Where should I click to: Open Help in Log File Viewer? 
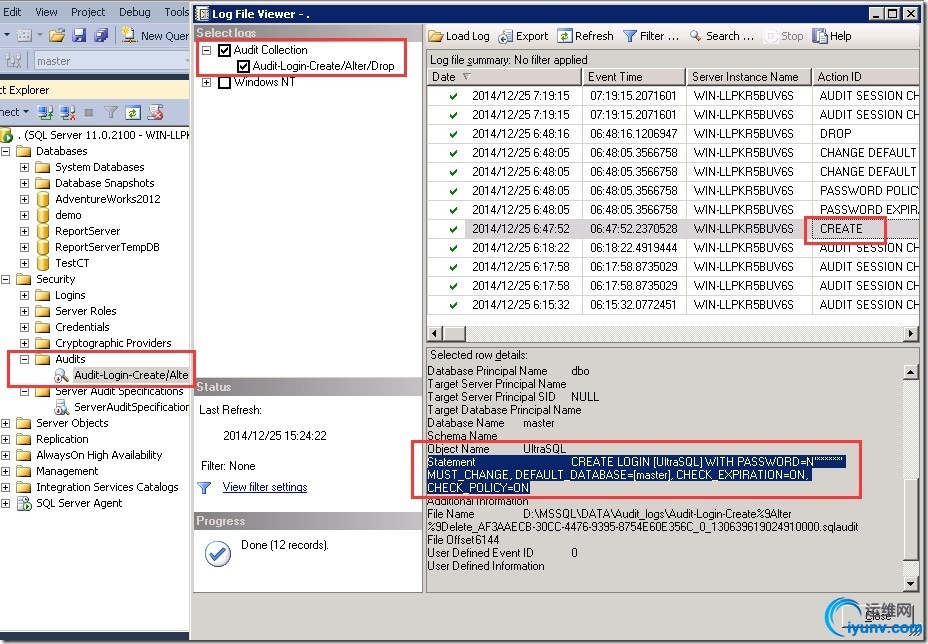(820, 36)
